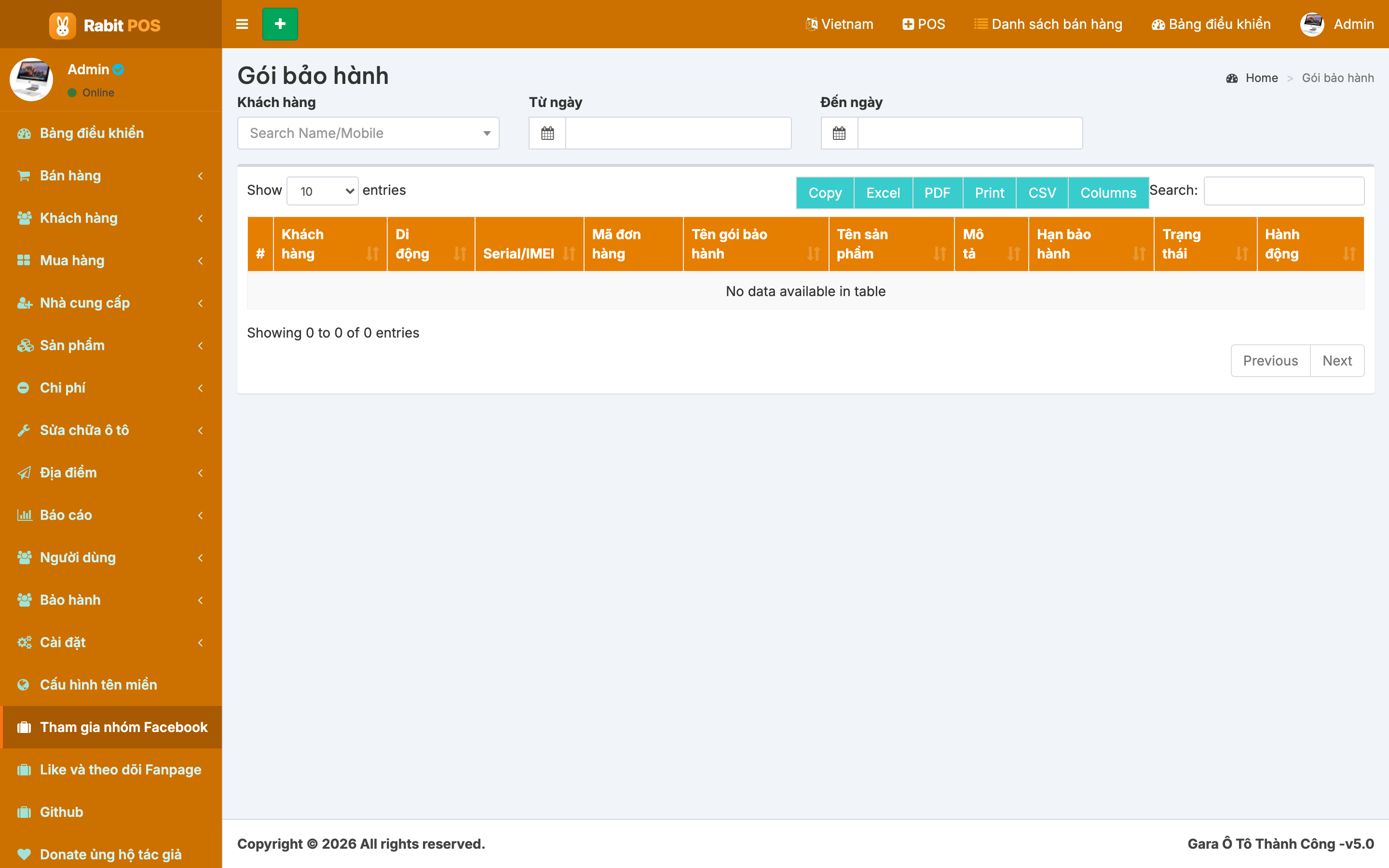Click the Next pagination button
The height and width of the screenshot is (868, 1389).
coord(1337,361)
